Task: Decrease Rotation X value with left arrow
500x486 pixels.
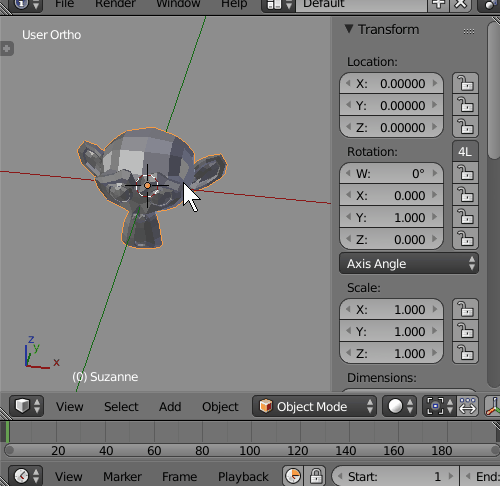Action: pyautogui.click(x=348, y=195)
